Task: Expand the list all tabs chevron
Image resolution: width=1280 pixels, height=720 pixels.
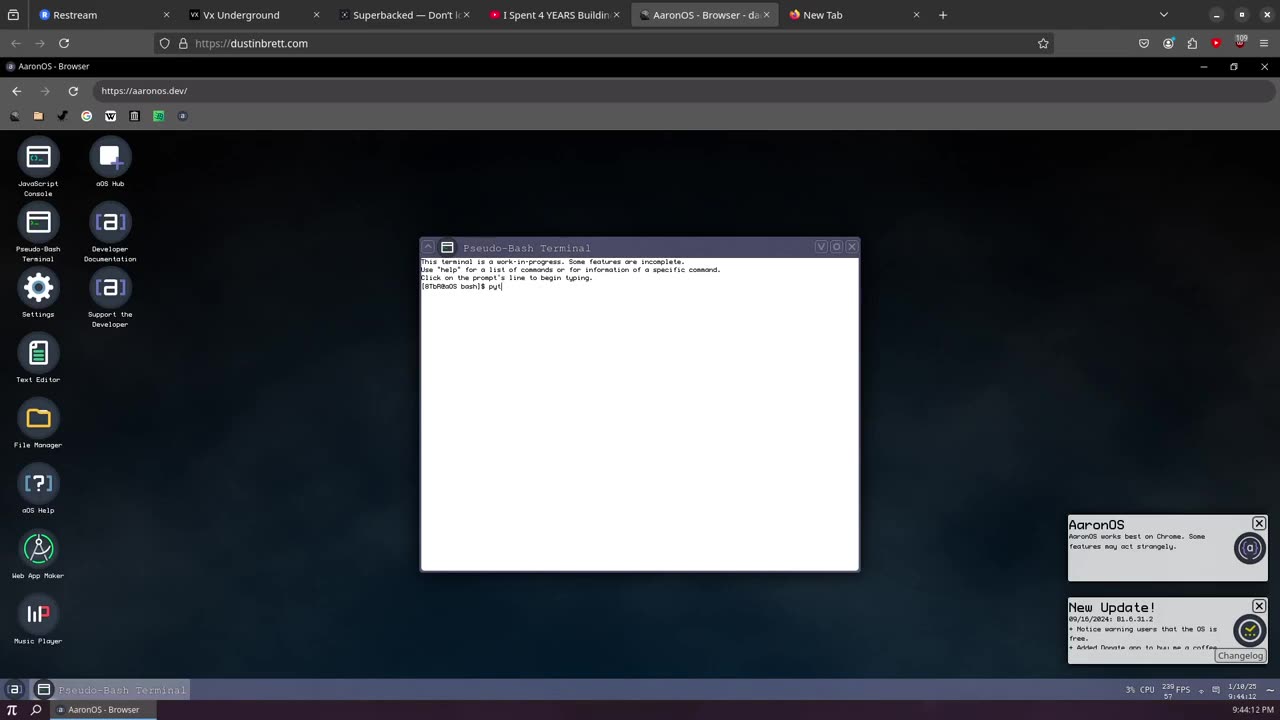Action: point(1163,15)
